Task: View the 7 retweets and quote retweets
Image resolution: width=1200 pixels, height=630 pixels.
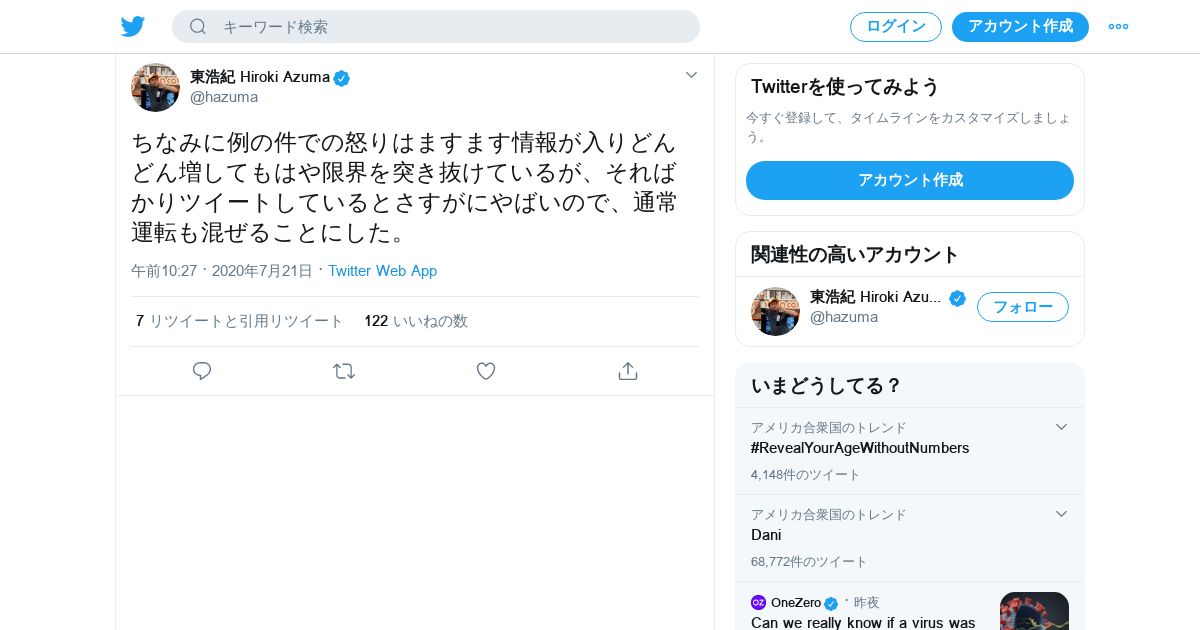Action: pyautogui.click(x=240, y=321)
